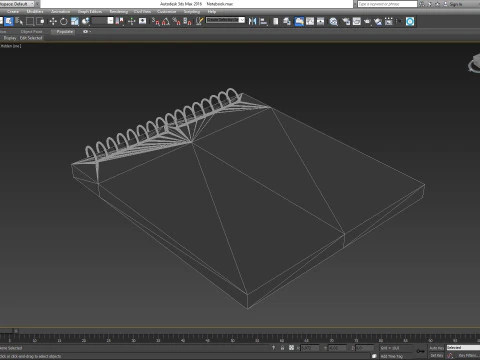
Task: Click the Sign In link
Action: [456, 4]
